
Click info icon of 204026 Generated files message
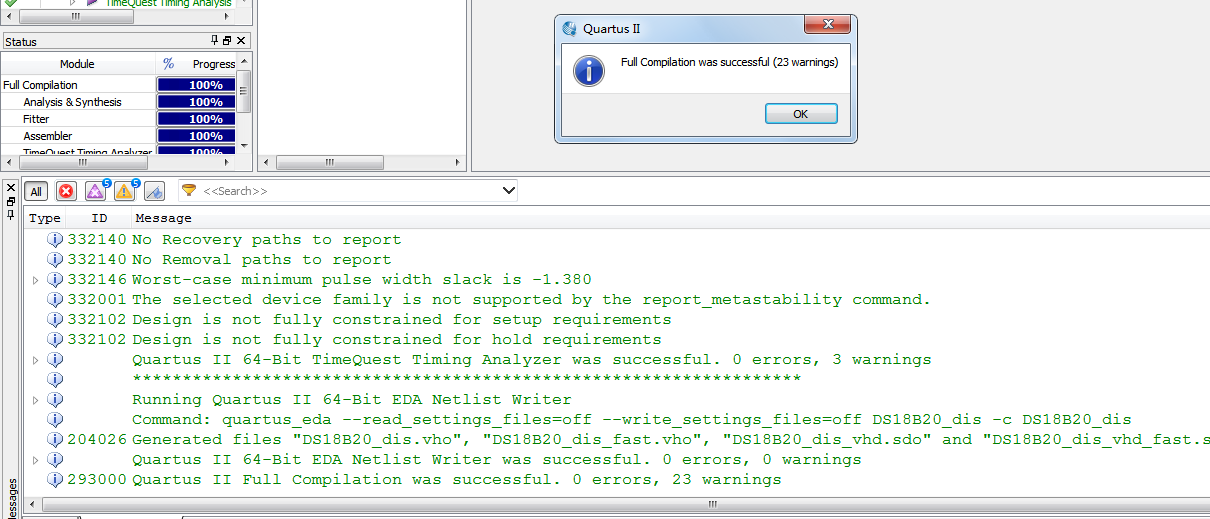(56, 440)
